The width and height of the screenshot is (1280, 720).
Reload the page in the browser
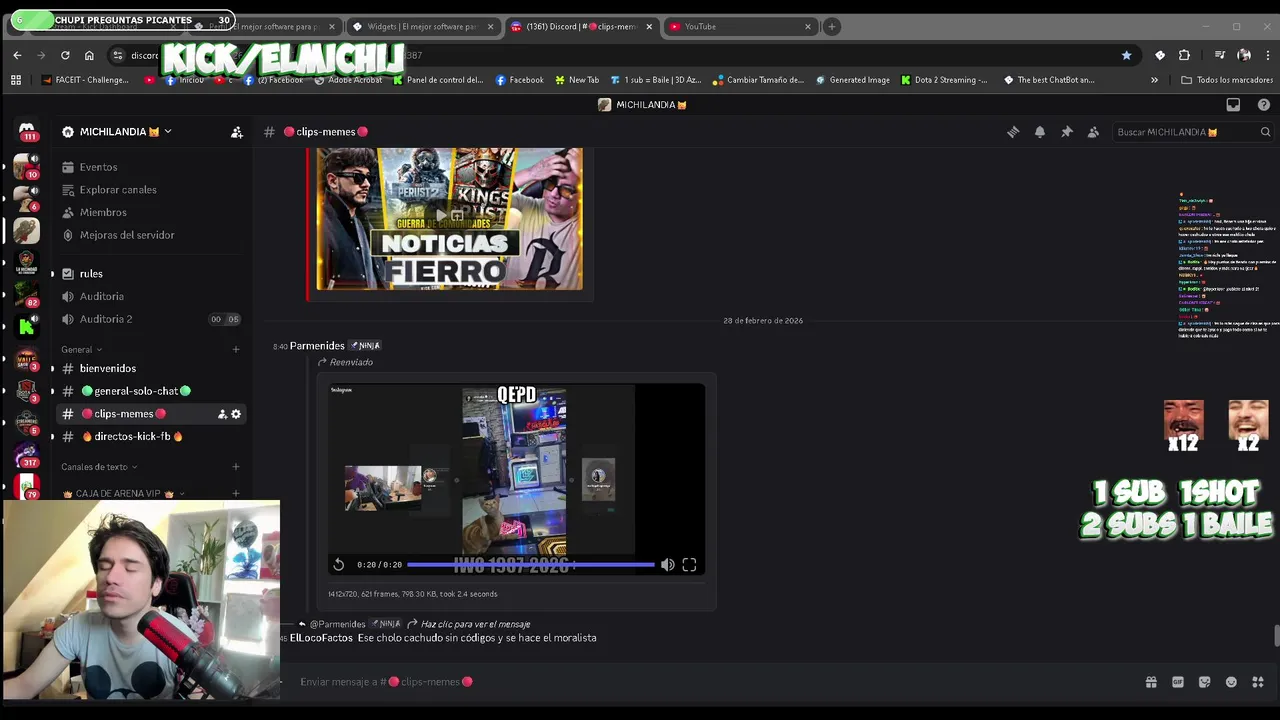point(65,55)
